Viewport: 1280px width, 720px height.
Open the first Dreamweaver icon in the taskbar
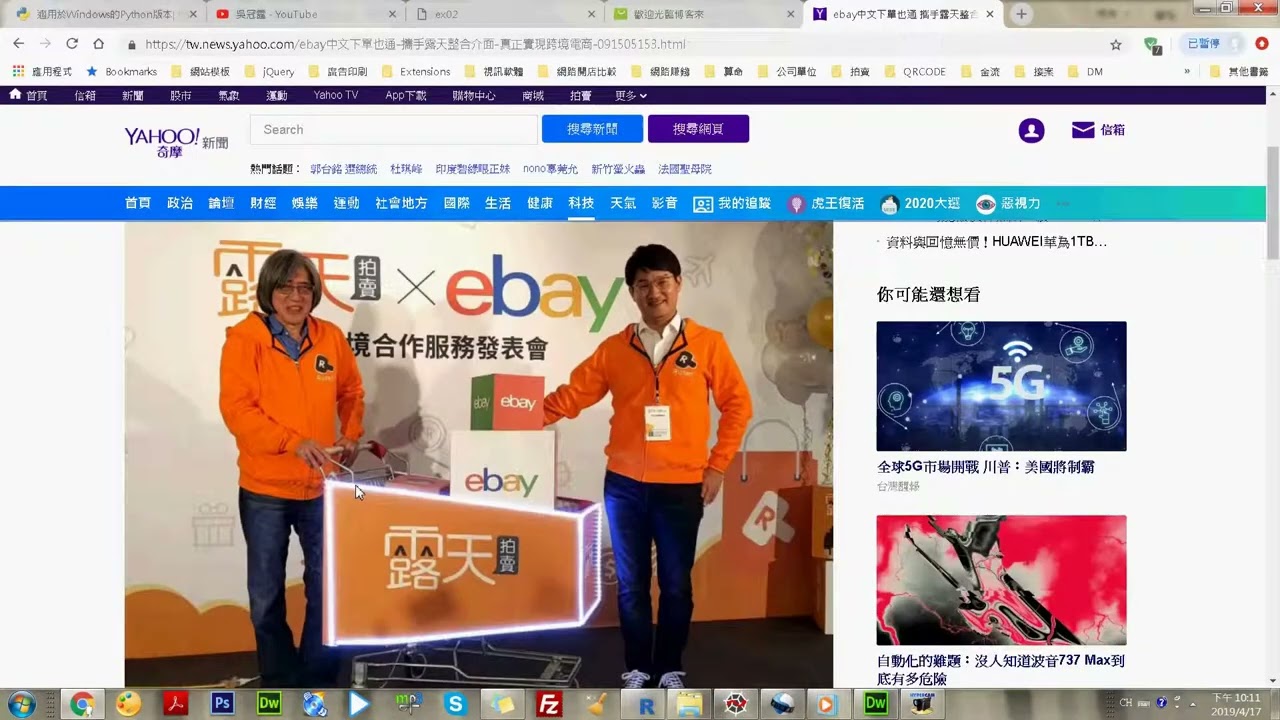tap(269, 704)
